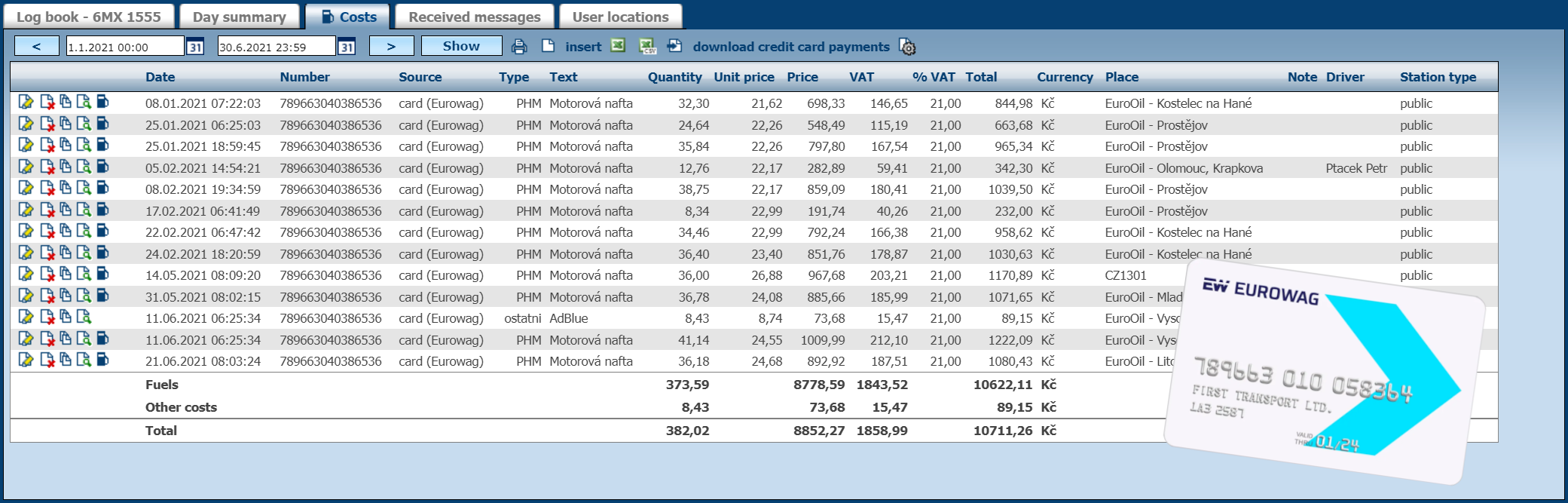
Task: Delete the 25.01.2021 06:25:03 cost record
Action: 47,124
